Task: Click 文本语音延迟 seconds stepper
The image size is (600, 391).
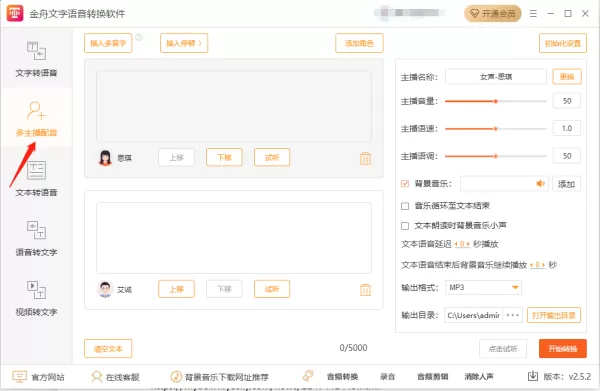Action: click(462, 244)
